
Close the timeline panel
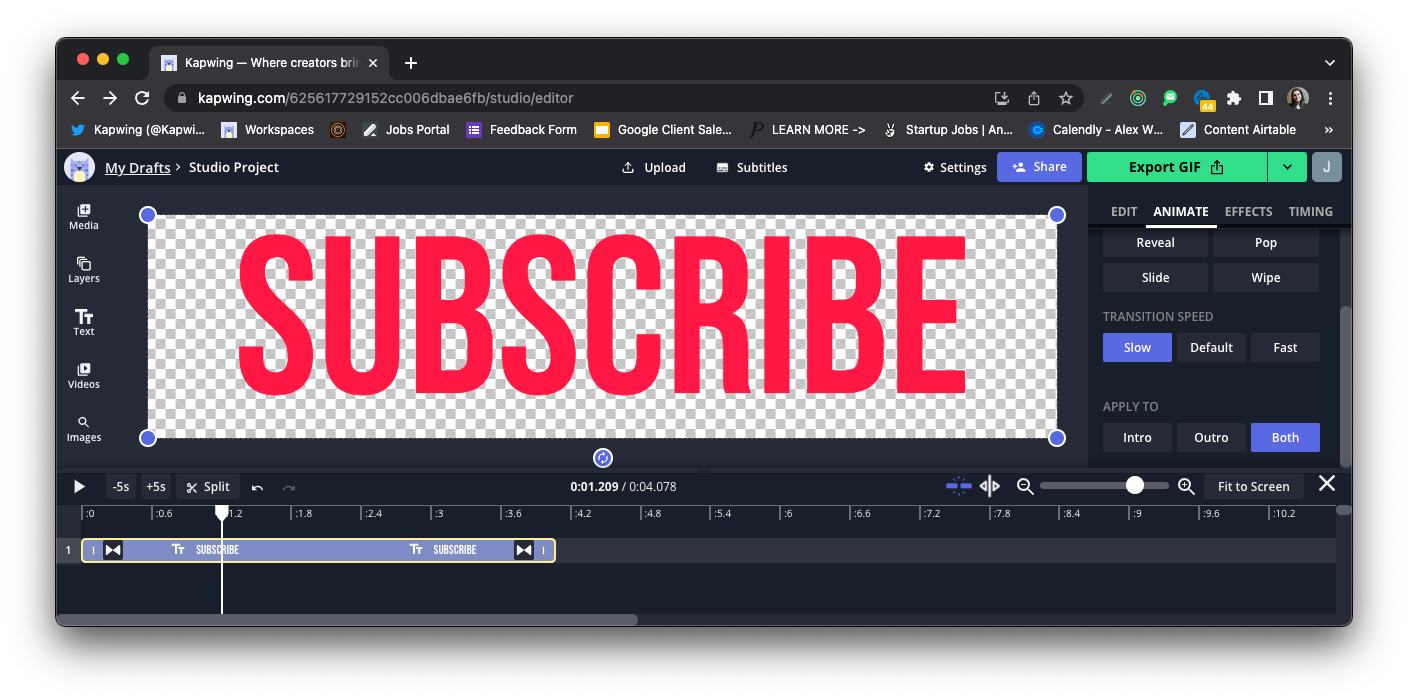tap(1327, 484)
